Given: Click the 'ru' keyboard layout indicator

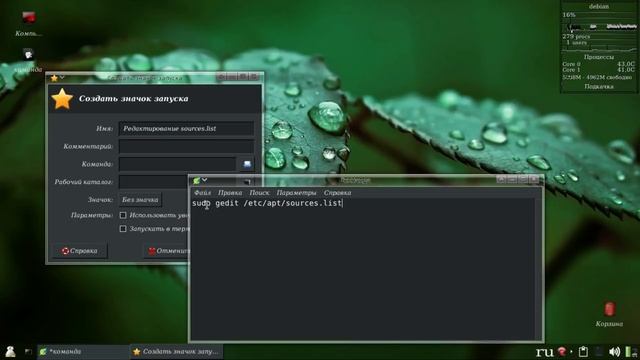Looking at the screenshot, I should tap(545, 351).
